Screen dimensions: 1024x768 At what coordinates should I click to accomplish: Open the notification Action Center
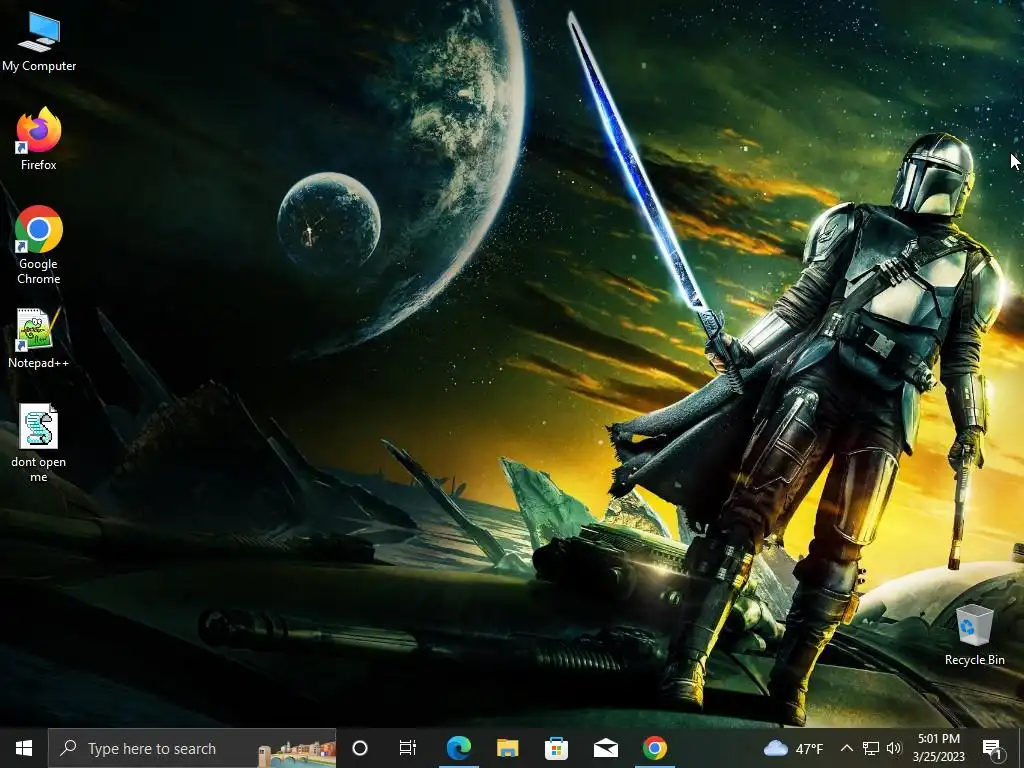click(993, 748)
